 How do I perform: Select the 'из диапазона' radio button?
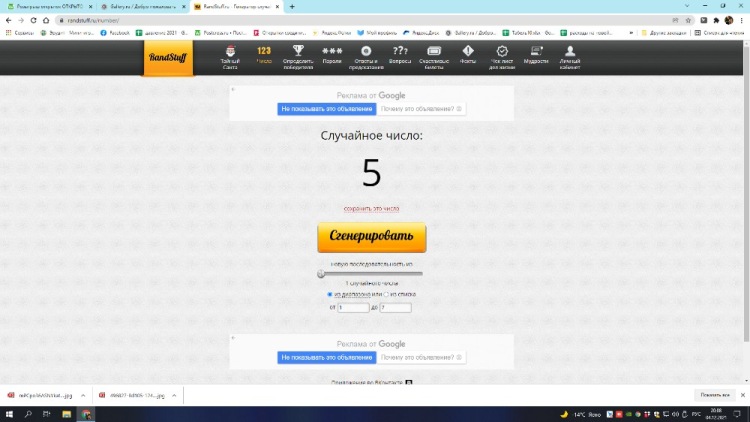[x=330, y=294]
